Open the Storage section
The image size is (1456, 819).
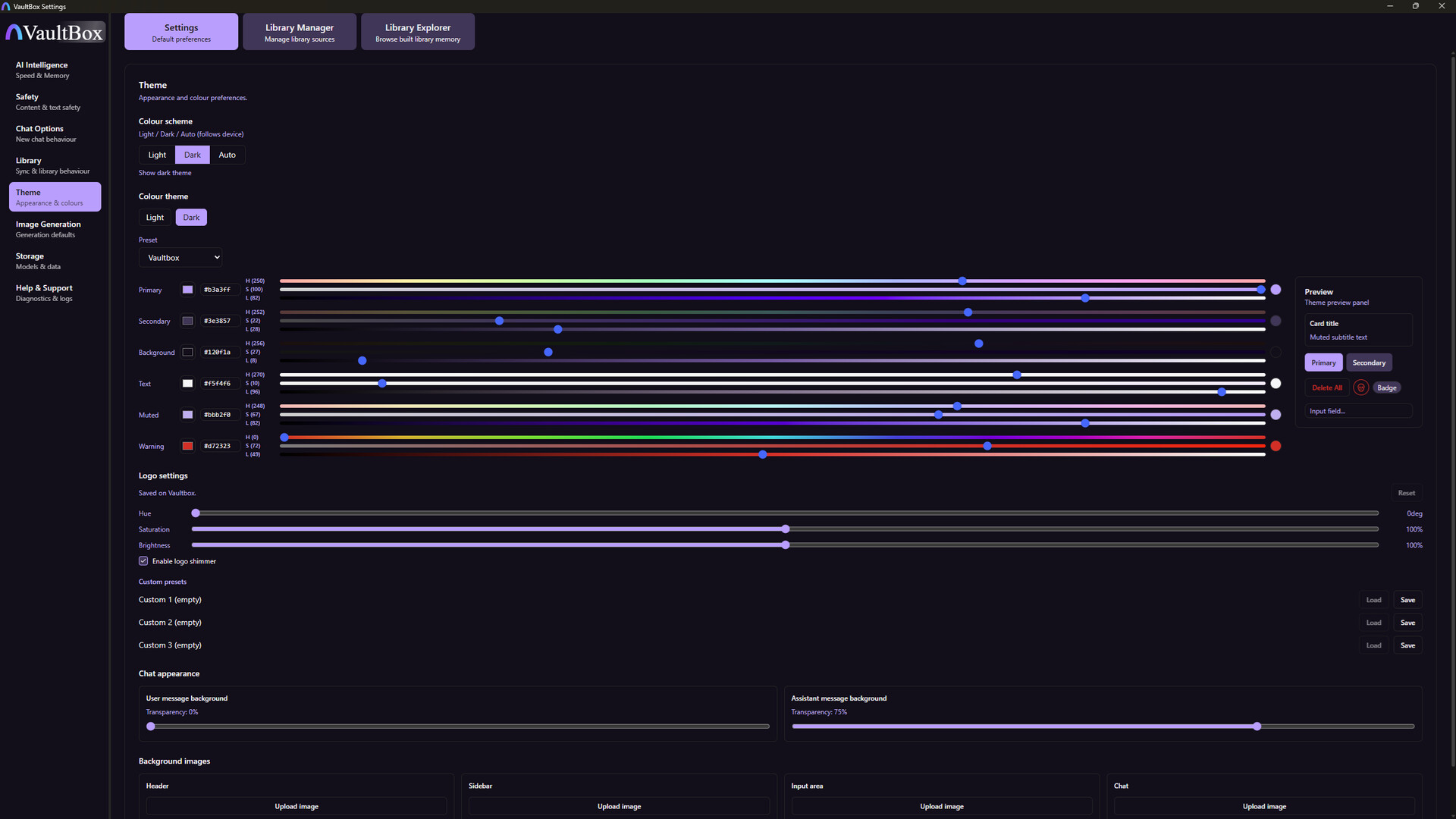pos(55,261)
